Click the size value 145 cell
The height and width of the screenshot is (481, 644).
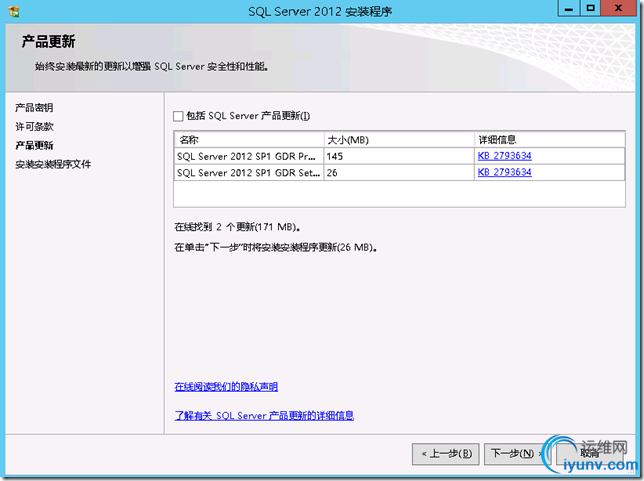399,156
